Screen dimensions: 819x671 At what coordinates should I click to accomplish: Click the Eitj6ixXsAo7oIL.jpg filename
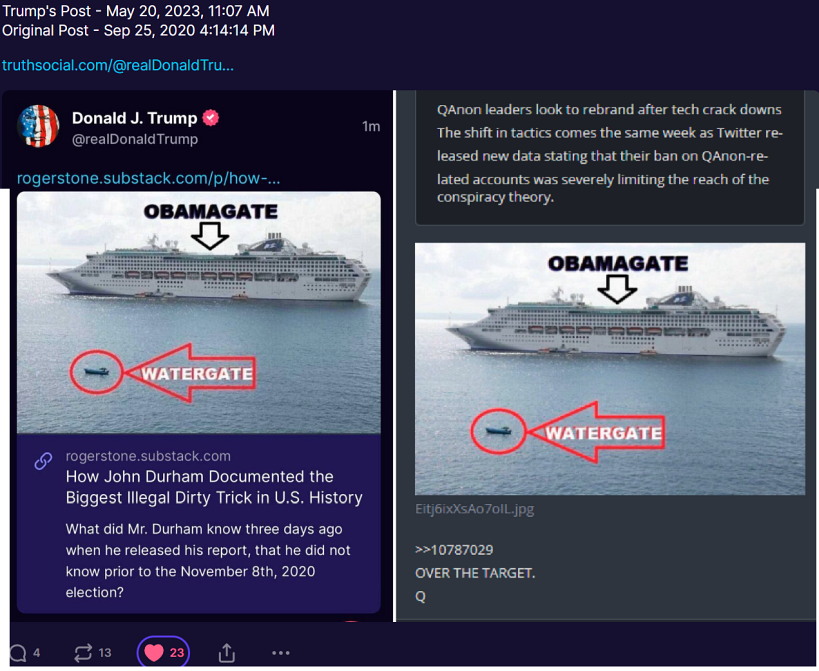474,509
